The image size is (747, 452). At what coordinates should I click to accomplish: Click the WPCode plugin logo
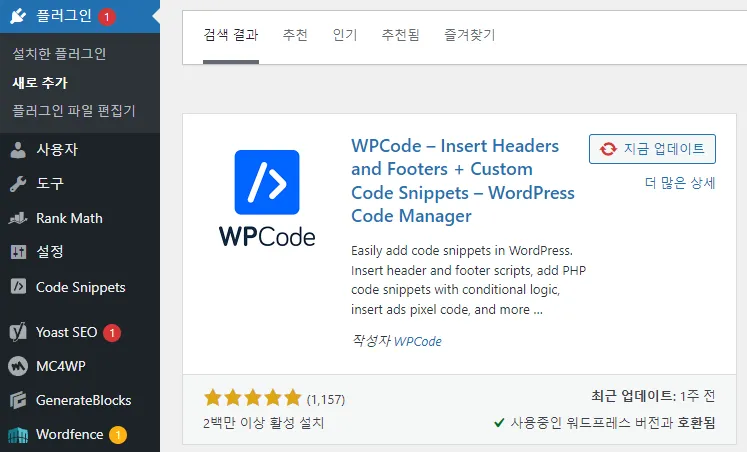pos(267,198)
